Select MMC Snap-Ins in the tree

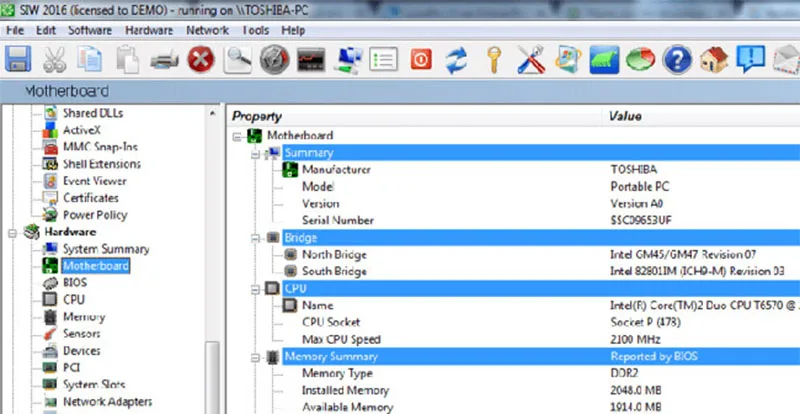[101, 147]
